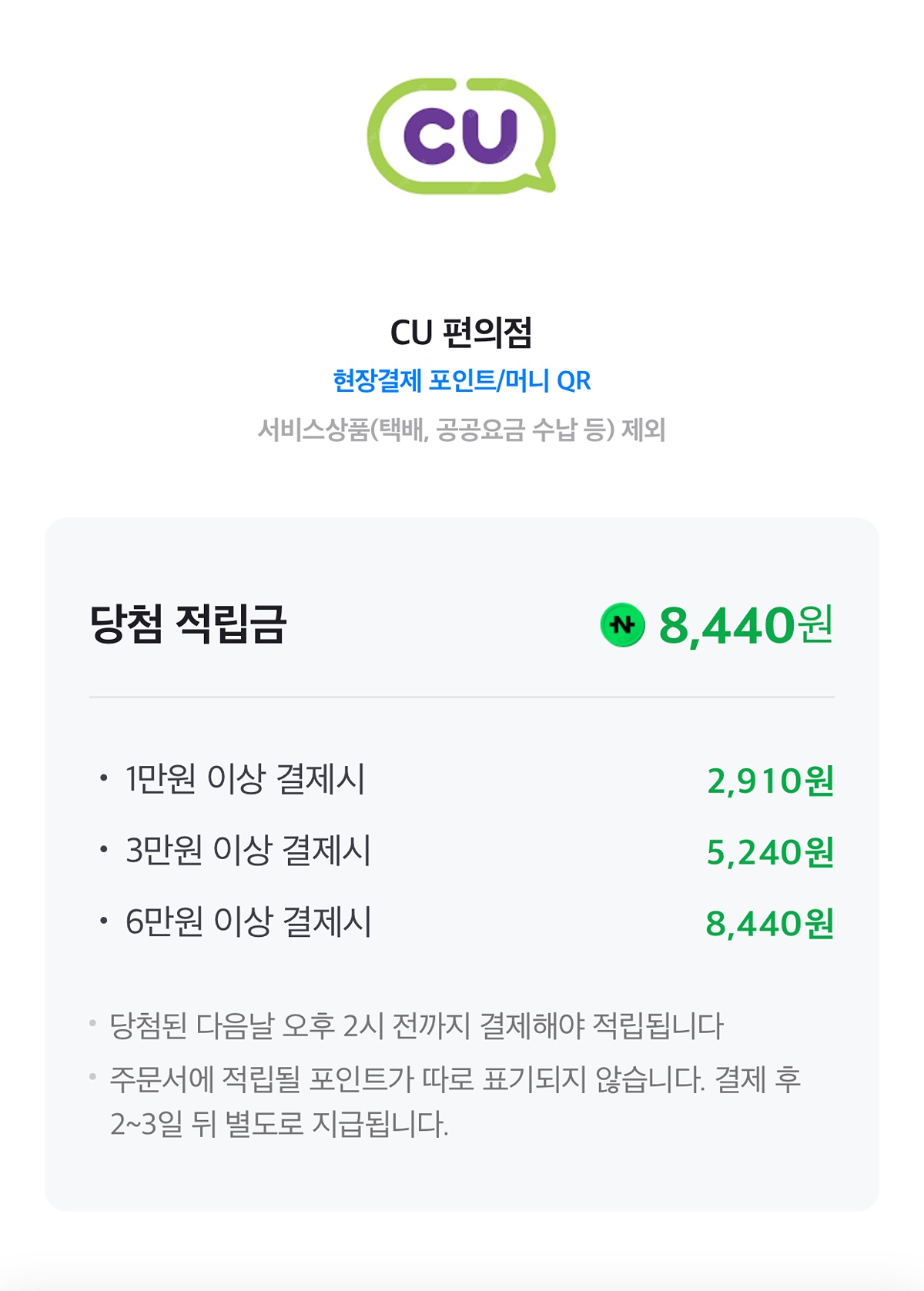Click the 주문서에 적립될 포인트 notice
Image resolution: width=924 pixels, height=1291 pixels.
click(454, 1079)
